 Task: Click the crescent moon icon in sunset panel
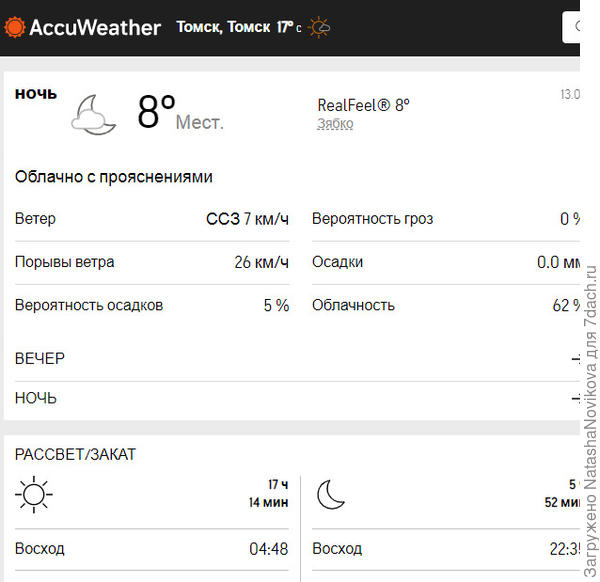point(331,494)
